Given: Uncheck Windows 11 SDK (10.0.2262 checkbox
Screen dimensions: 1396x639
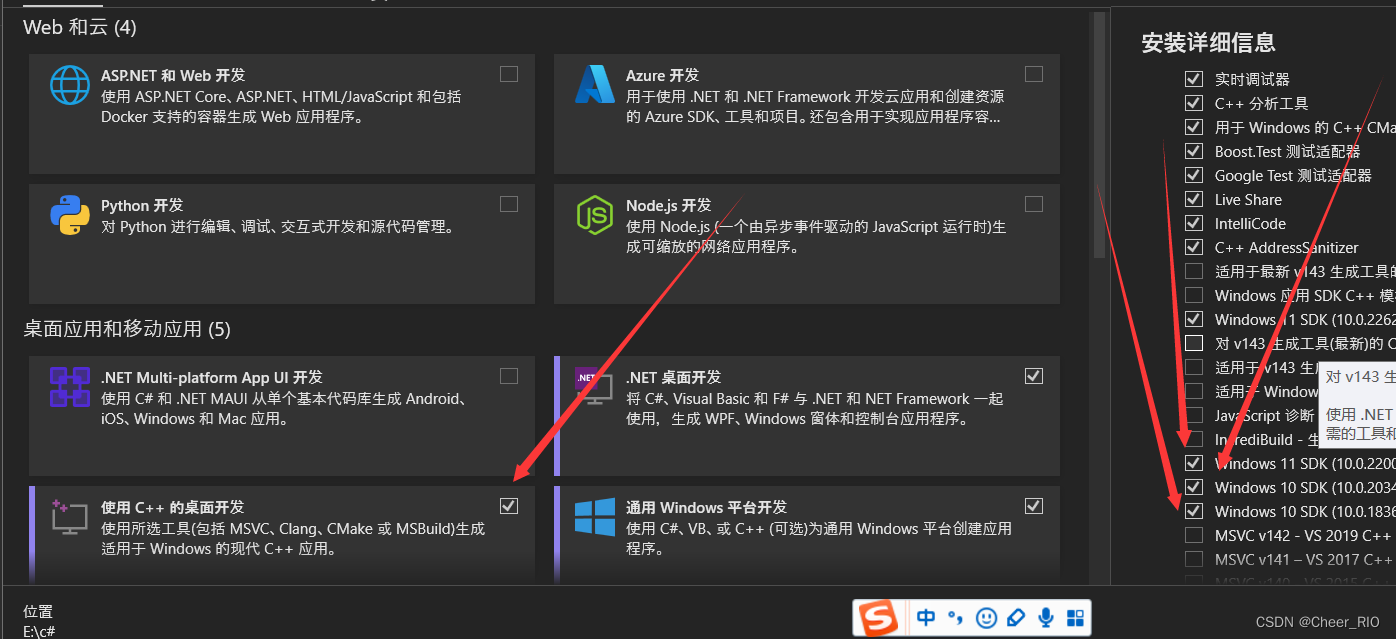Looking at the screenshot, I should [1194, 319].
